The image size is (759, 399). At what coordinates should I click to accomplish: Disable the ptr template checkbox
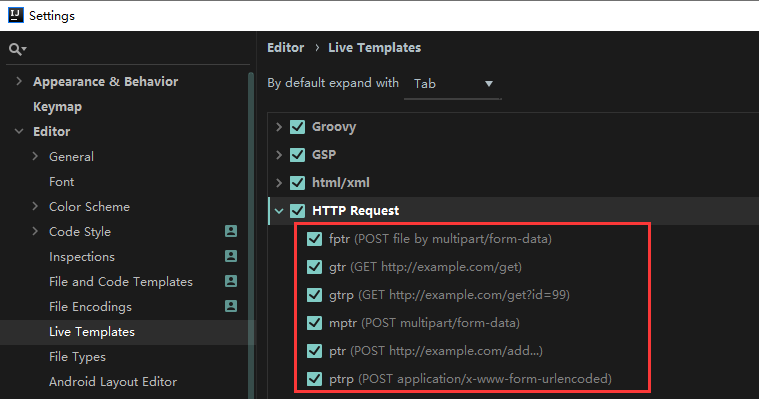[x=314, y=351]
